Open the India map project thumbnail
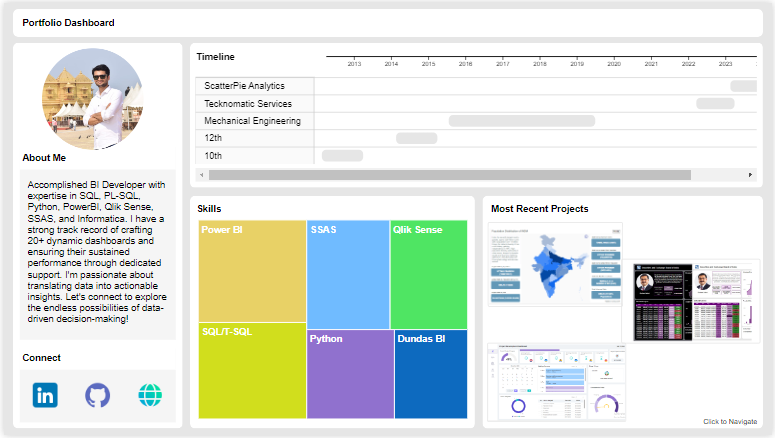 (x=554, y=281)
